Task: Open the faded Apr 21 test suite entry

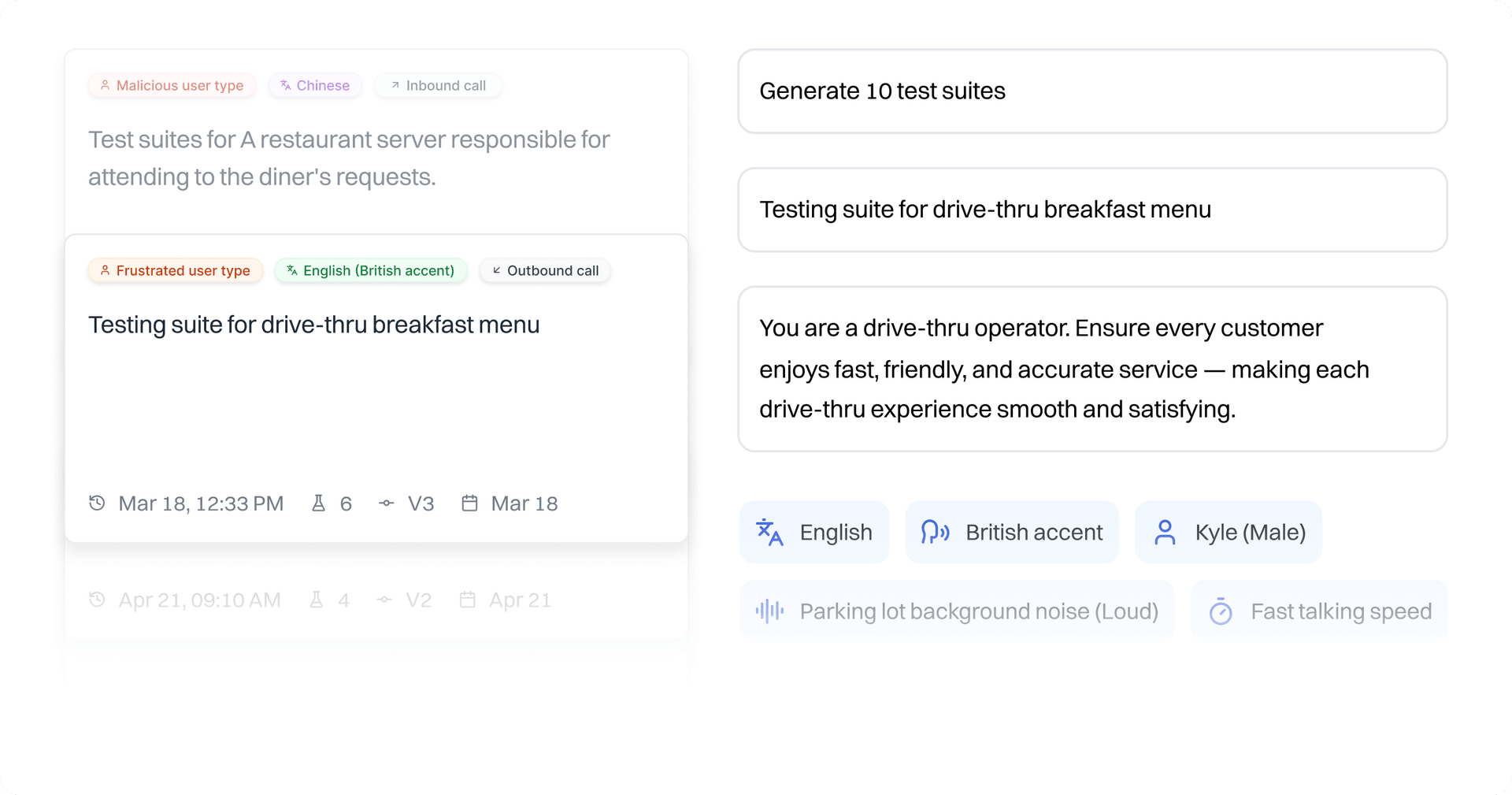Action: tap(376, 600)
